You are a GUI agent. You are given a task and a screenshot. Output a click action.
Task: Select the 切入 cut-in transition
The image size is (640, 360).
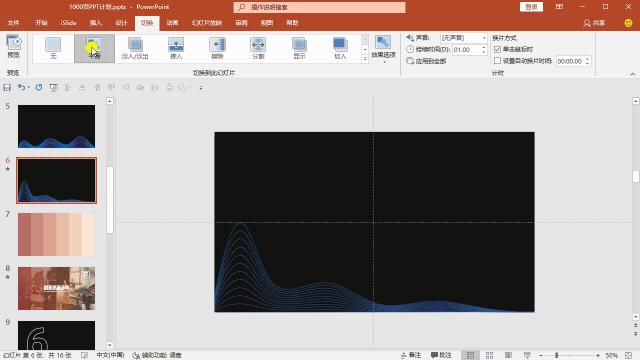[340, 48]
